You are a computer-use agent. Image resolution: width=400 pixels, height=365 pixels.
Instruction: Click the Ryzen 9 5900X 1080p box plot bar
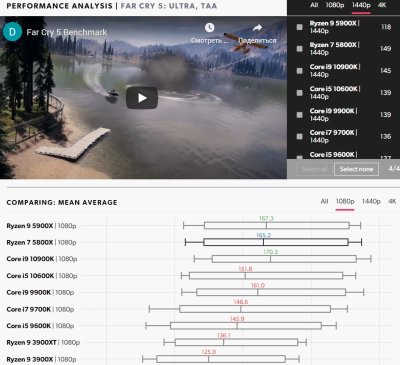(277, 226)
